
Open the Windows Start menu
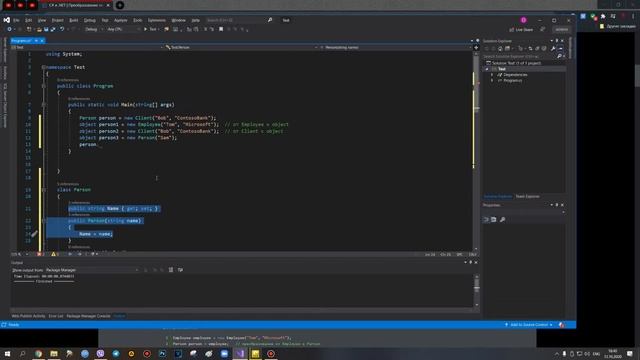[x=7, y=353]
